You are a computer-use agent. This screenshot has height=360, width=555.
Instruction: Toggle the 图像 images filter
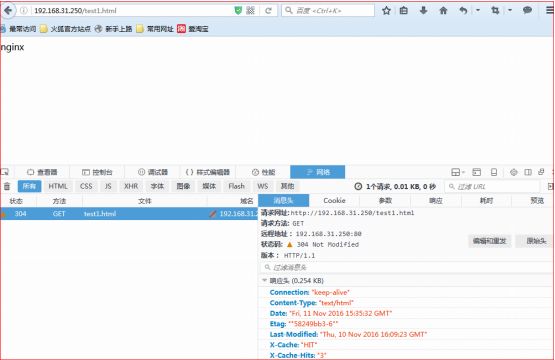pos(183,186)
